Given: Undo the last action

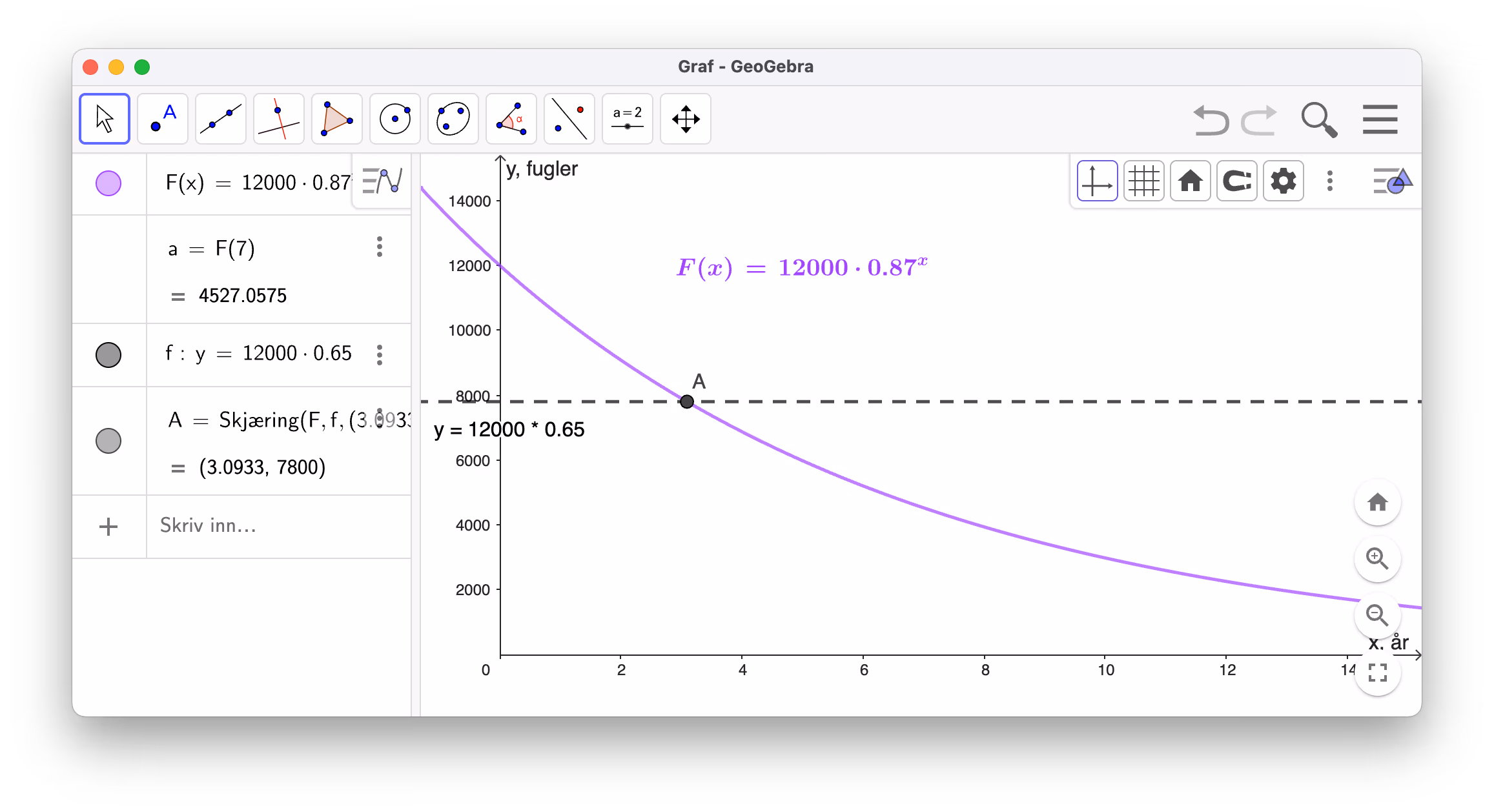Looking at the screenshot, I should coord(1211,120).
